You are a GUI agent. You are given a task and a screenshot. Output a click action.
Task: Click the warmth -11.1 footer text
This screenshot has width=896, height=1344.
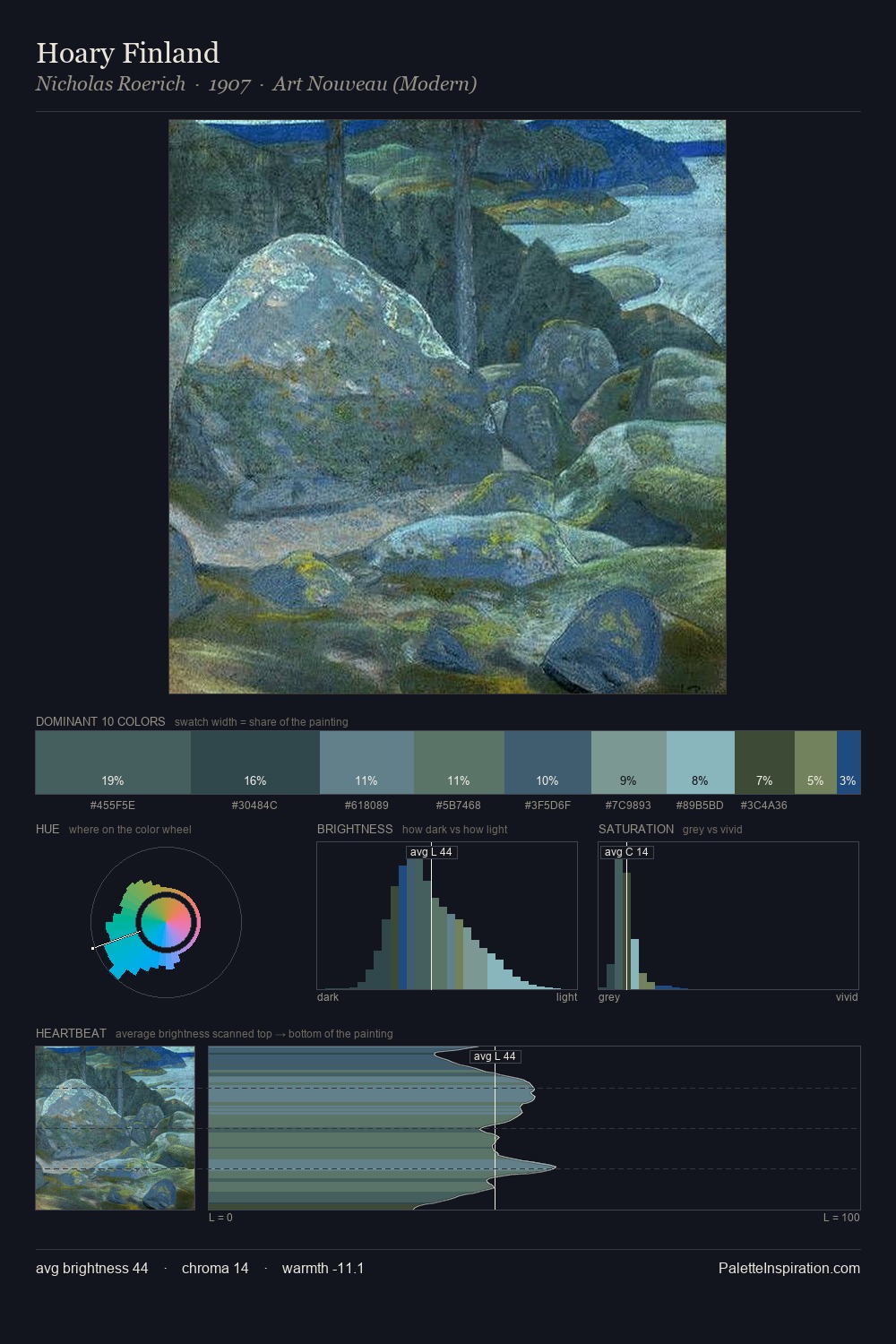pos(323,1268)
